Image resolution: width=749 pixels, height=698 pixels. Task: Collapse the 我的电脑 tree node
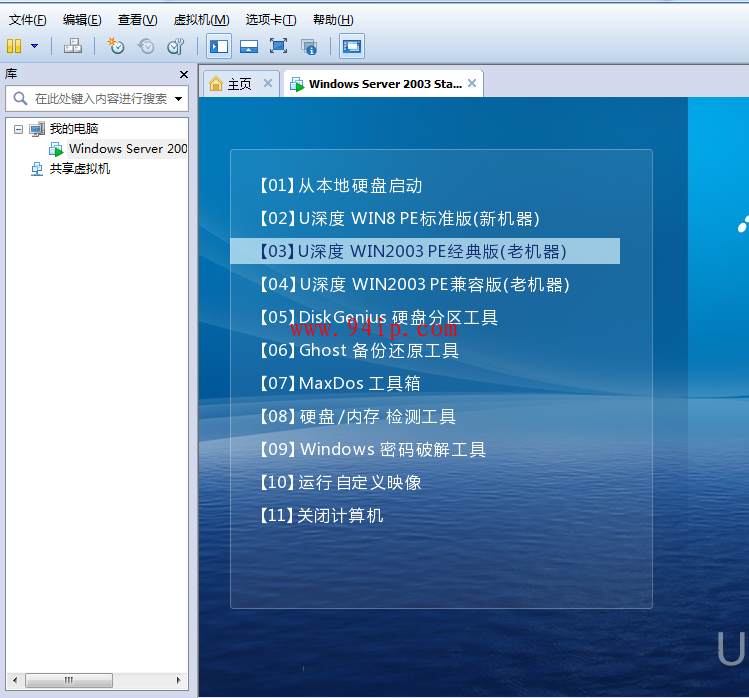[18, 129]
